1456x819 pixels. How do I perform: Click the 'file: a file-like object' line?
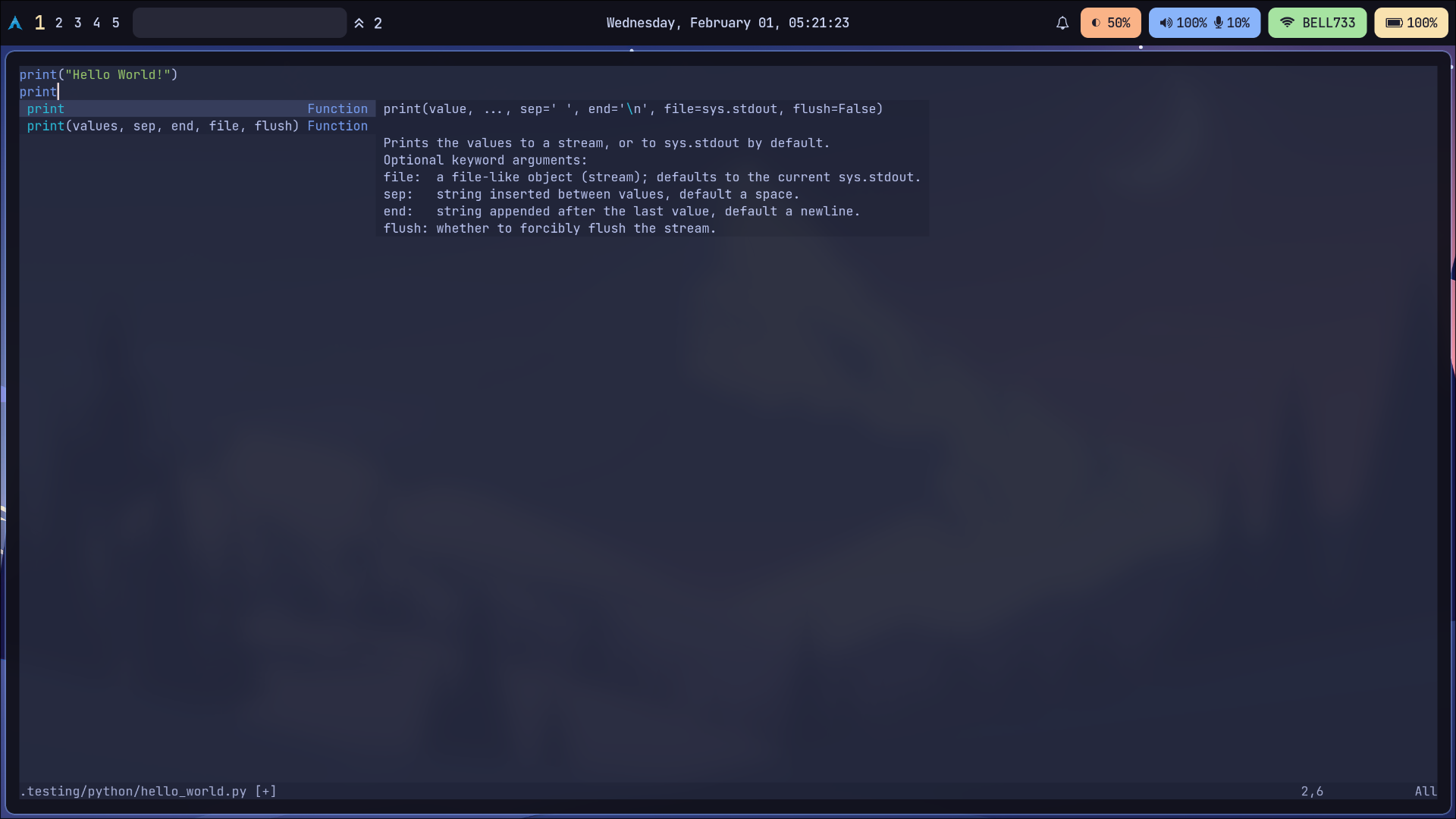pos(652,177)
